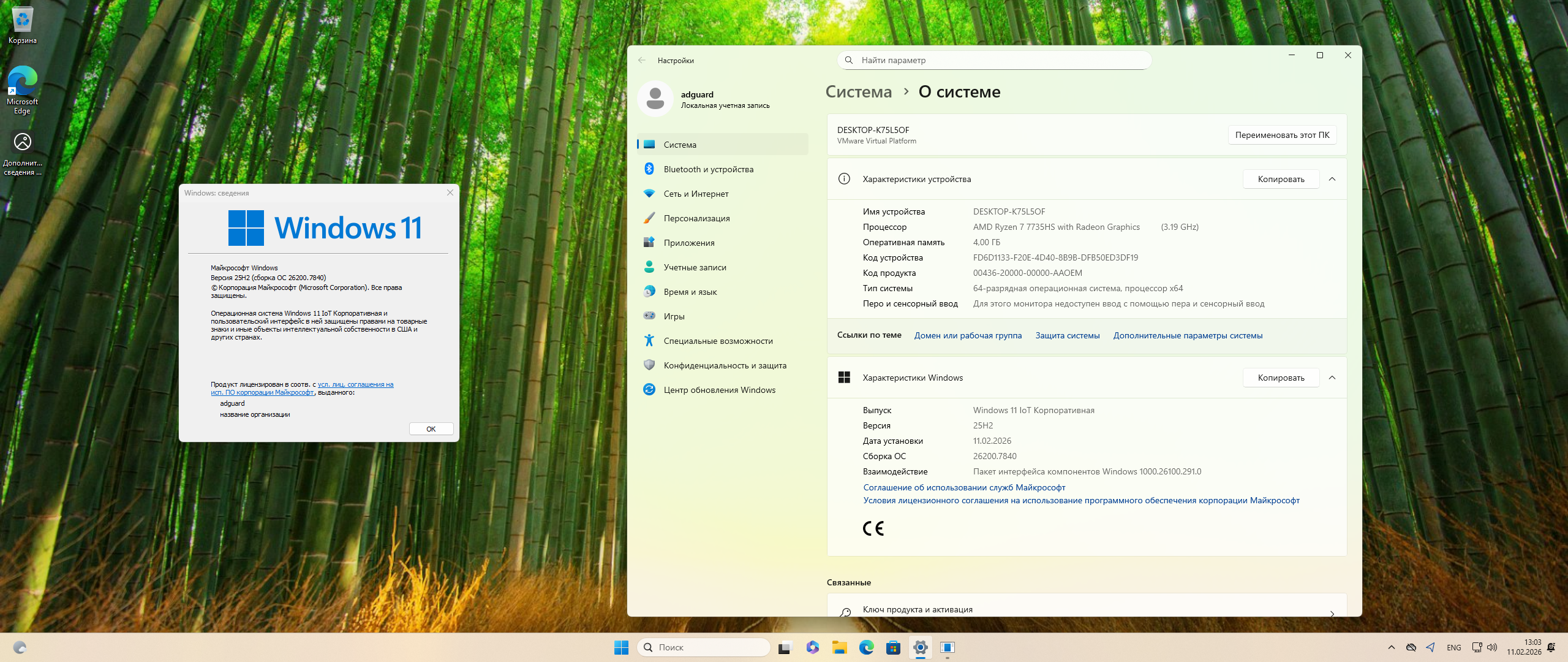Select Приложения menu item

688,243
